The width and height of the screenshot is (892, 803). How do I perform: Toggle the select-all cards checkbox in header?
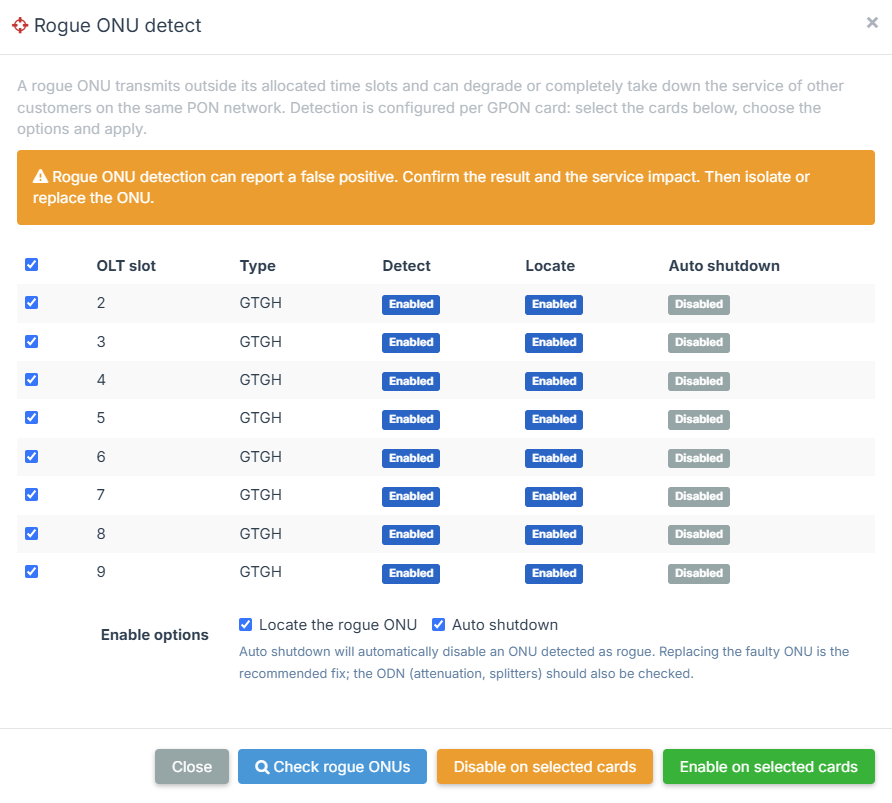(32, 264)
